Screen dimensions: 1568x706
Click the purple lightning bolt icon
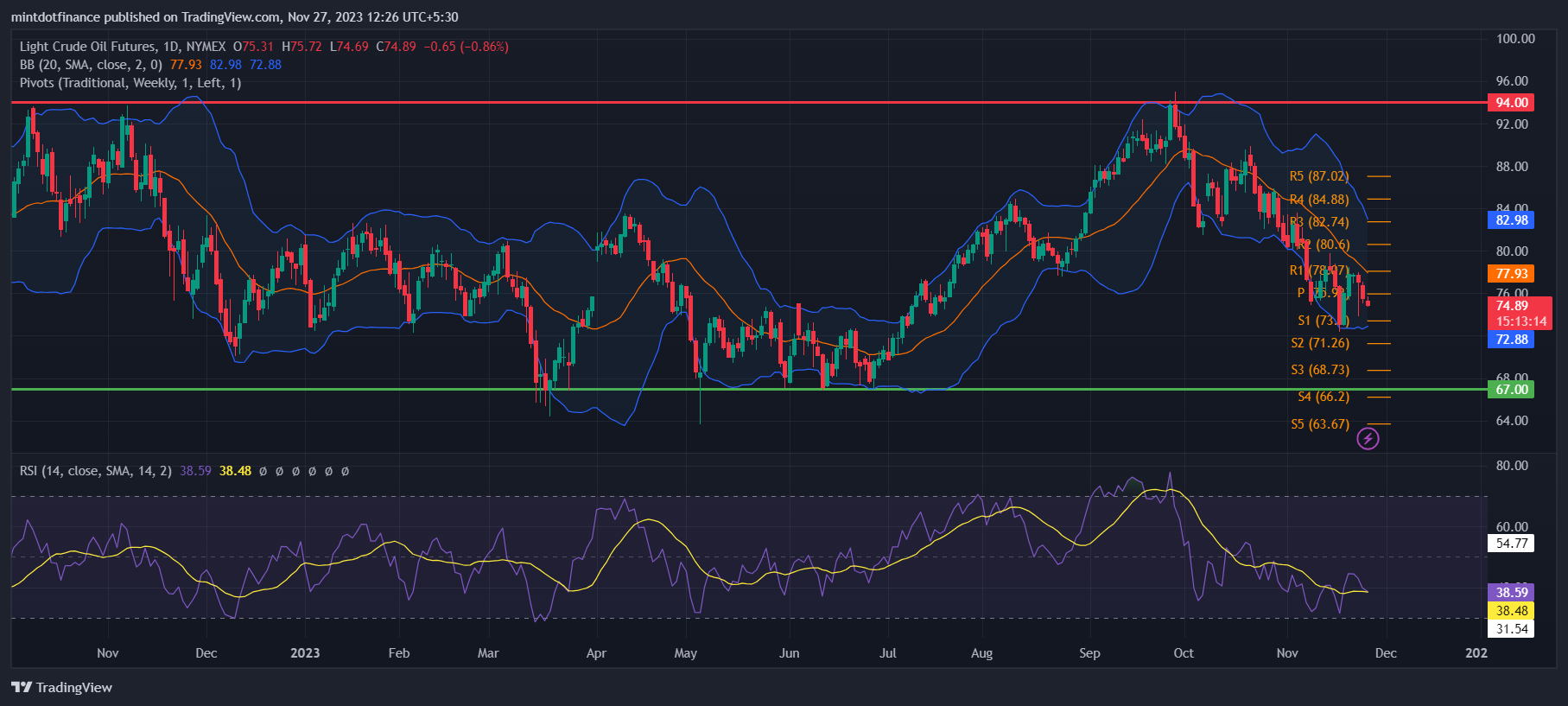point(1368,439)
